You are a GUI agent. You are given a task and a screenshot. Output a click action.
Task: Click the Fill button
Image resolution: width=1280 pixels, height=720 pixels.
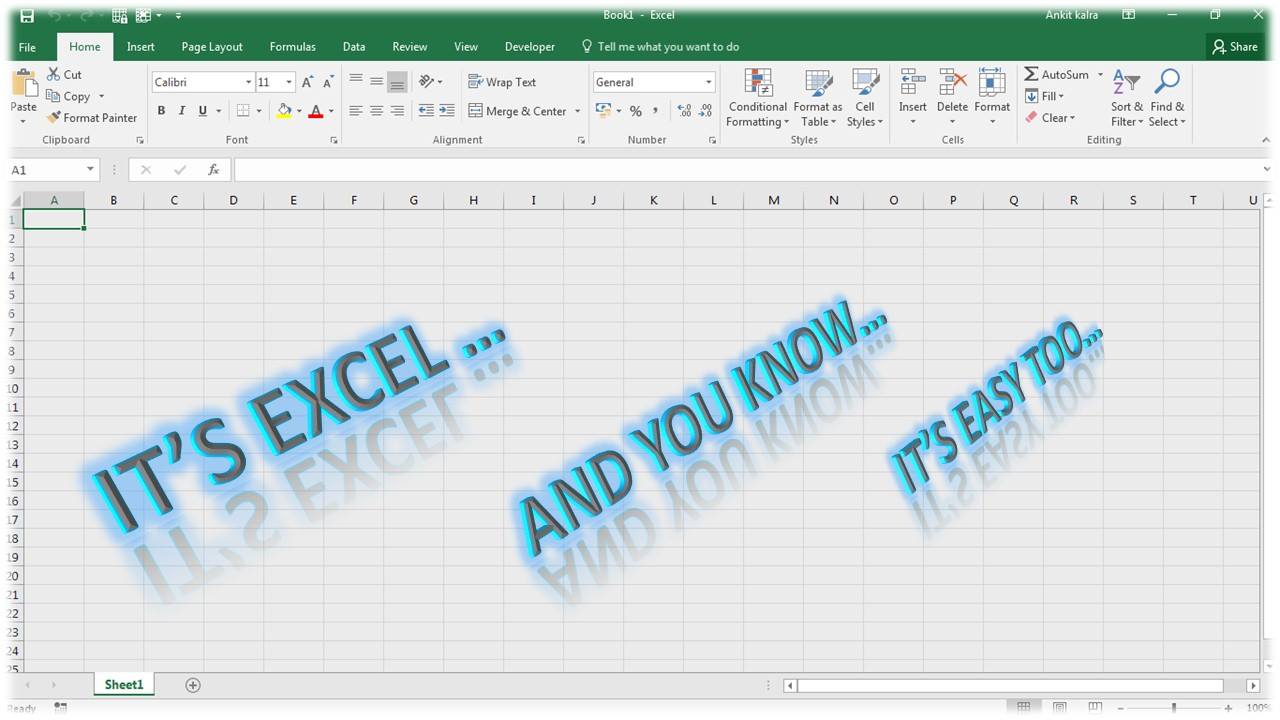point(1044,97)
